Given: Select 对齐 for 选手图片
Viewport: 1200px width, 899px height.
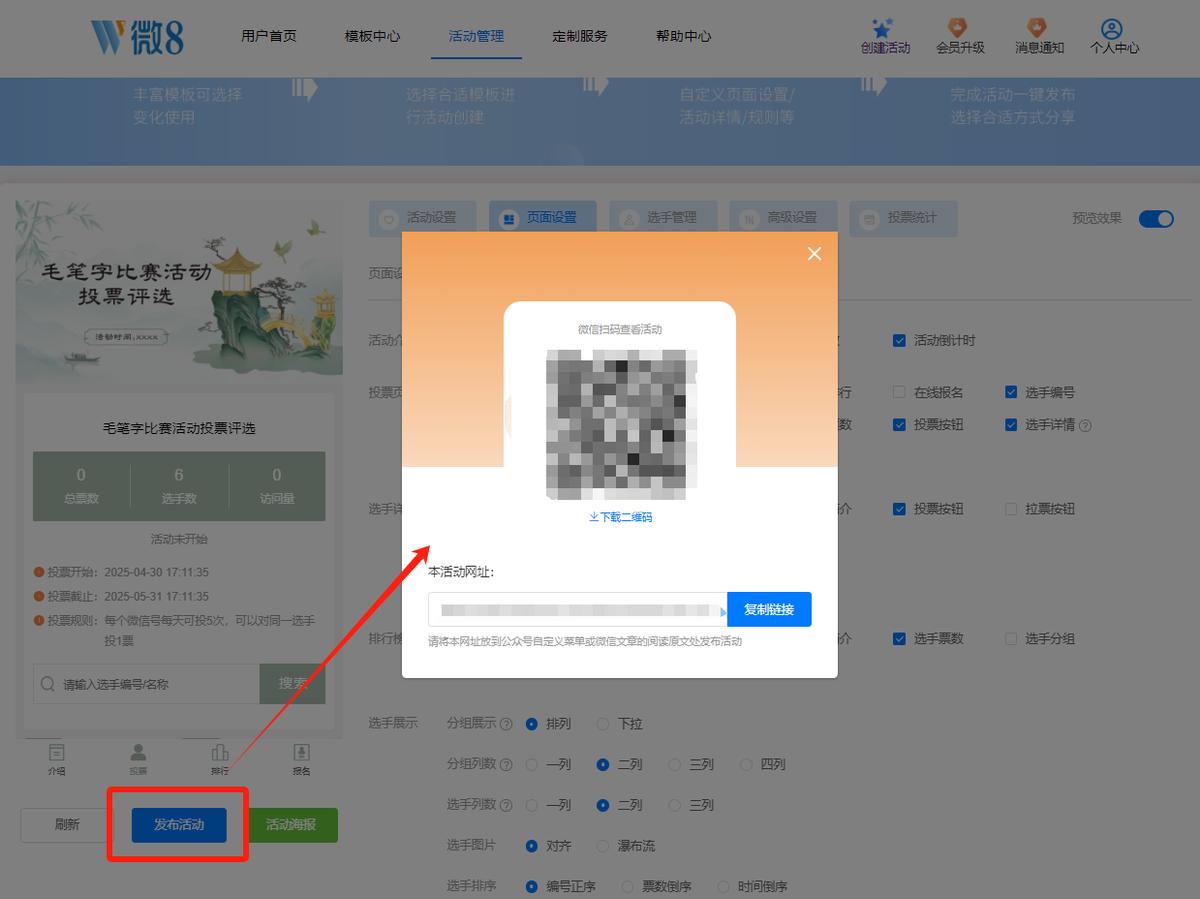Looking at the screenshot, I should click(532, 846).
